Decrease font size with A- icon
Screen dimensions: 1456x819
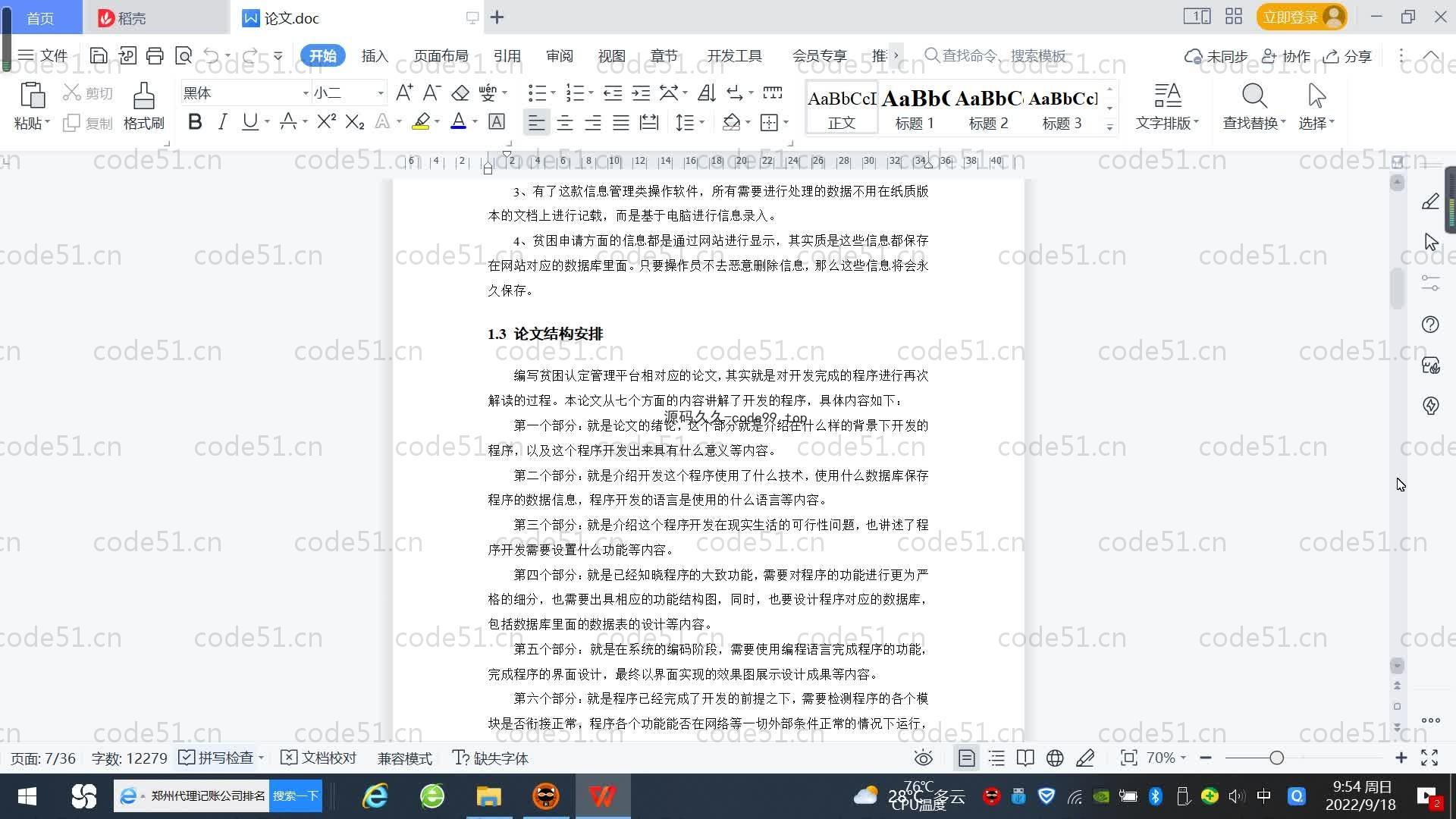[431, 93]
